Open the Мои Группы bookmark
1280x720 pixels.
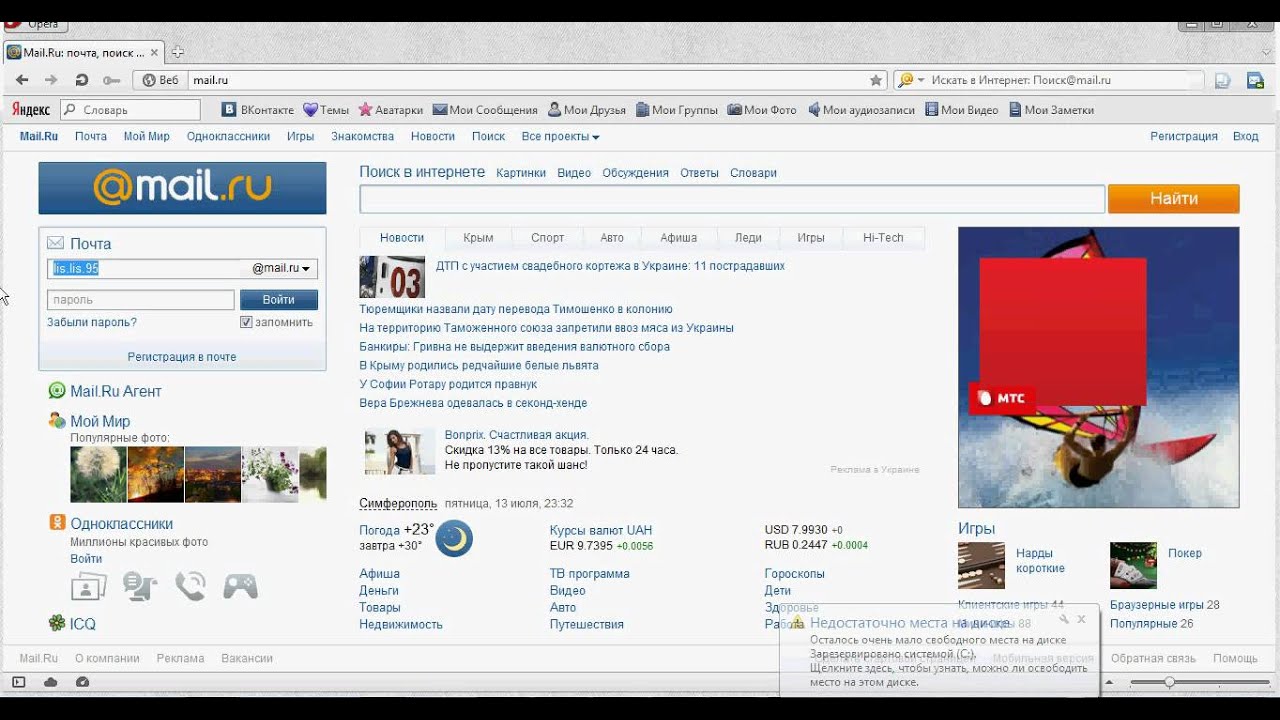677,110
